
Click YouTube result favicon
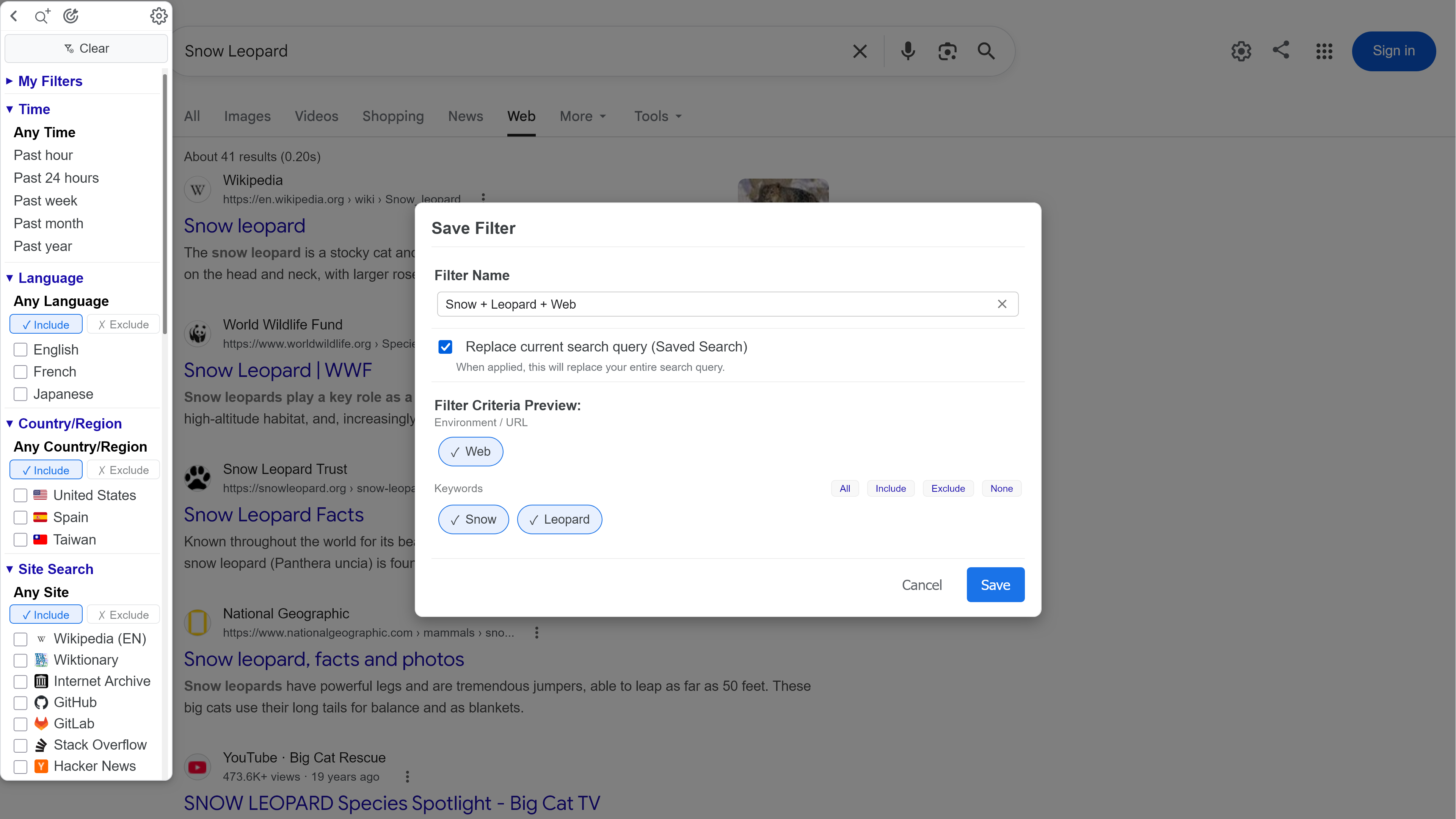tap(198, 767)
